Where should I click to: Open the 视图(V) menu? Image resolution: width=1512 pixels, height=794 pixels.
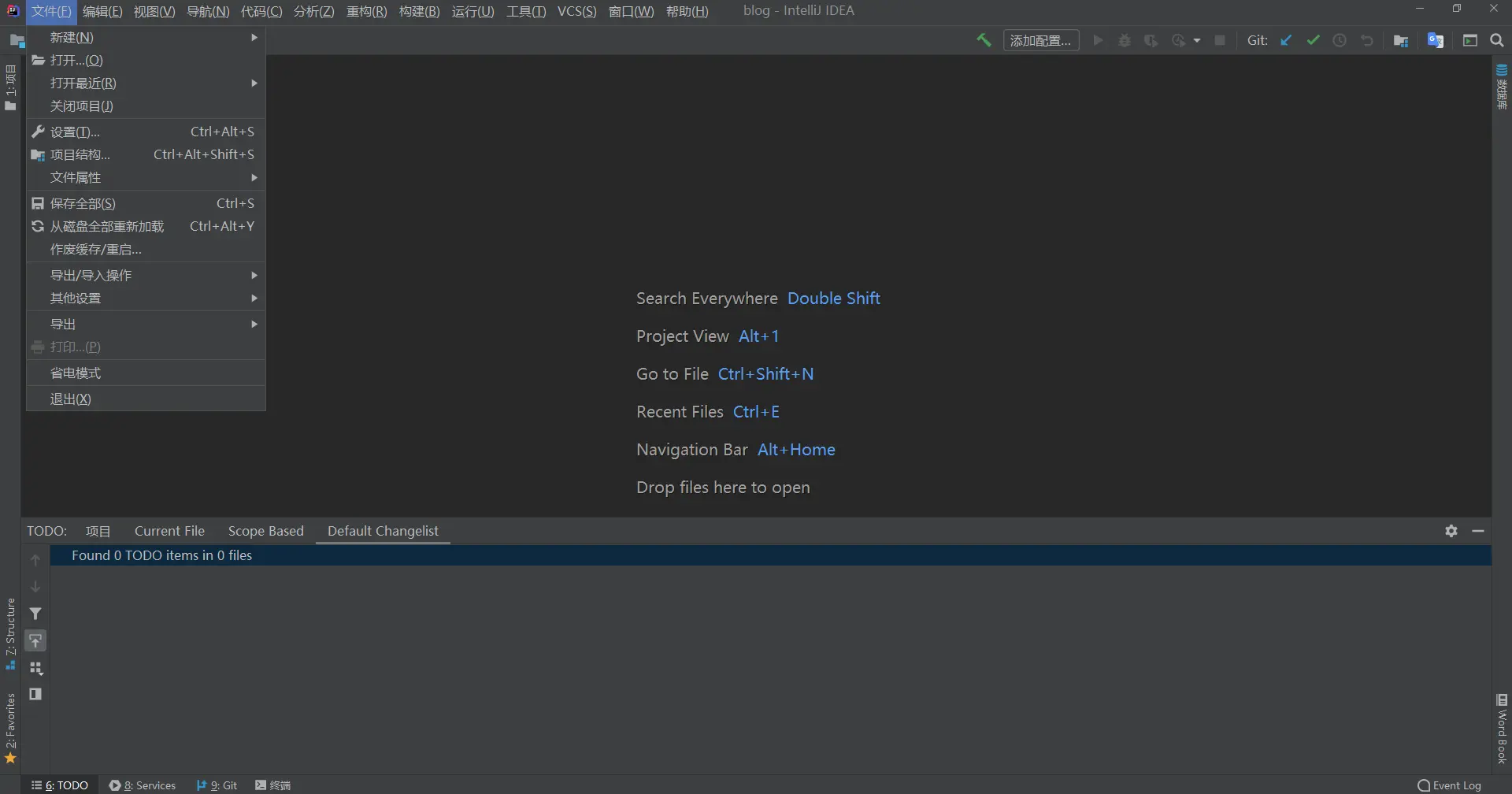(154, 11)
